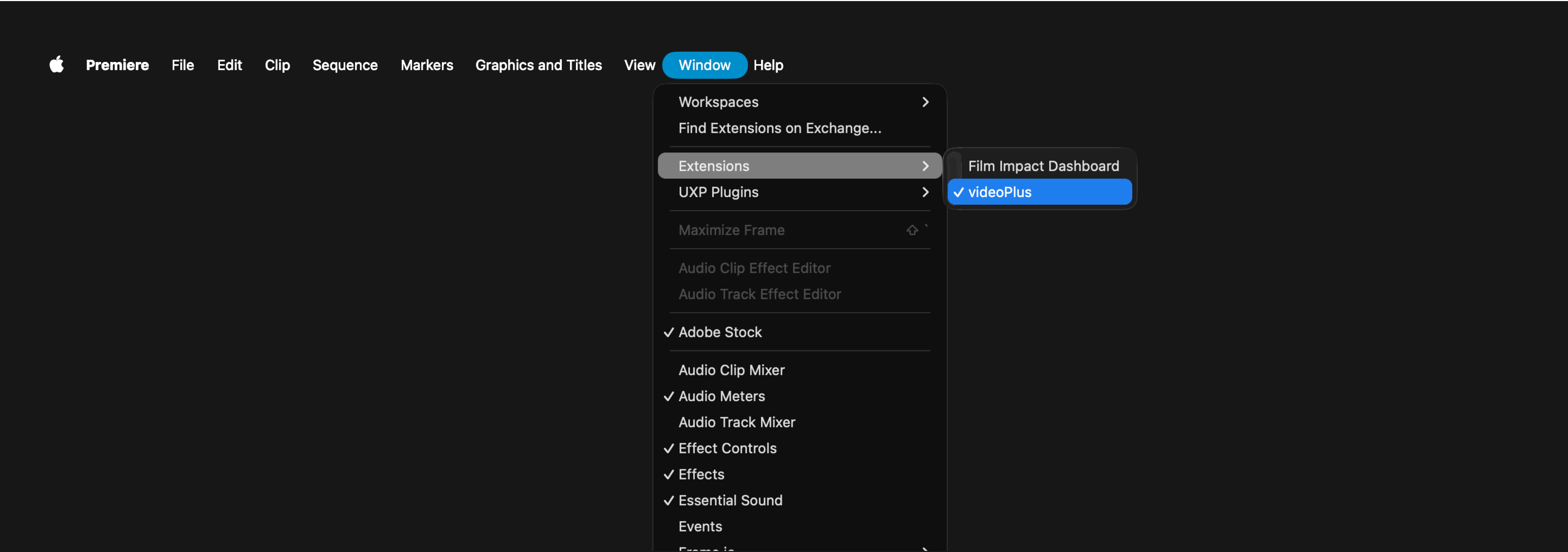The height and width of the screenshot is (552, 1568).
Task: Show the Audio Track Mixer panel
Action: pyautogui.click(x=800, y=422)
